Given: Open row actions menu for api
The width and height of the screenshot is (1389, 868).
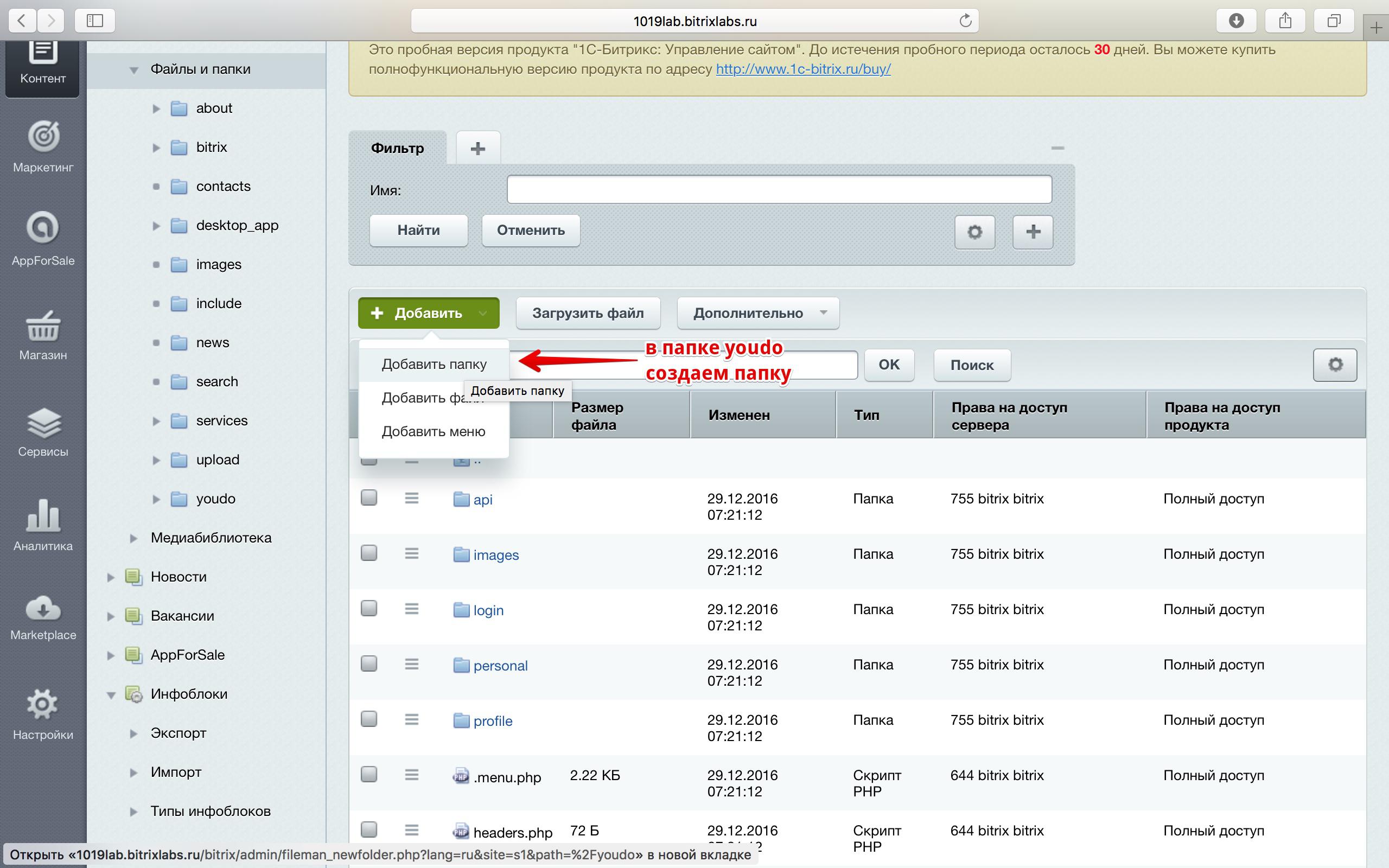Looking at the screenshot, I should 411,499.
